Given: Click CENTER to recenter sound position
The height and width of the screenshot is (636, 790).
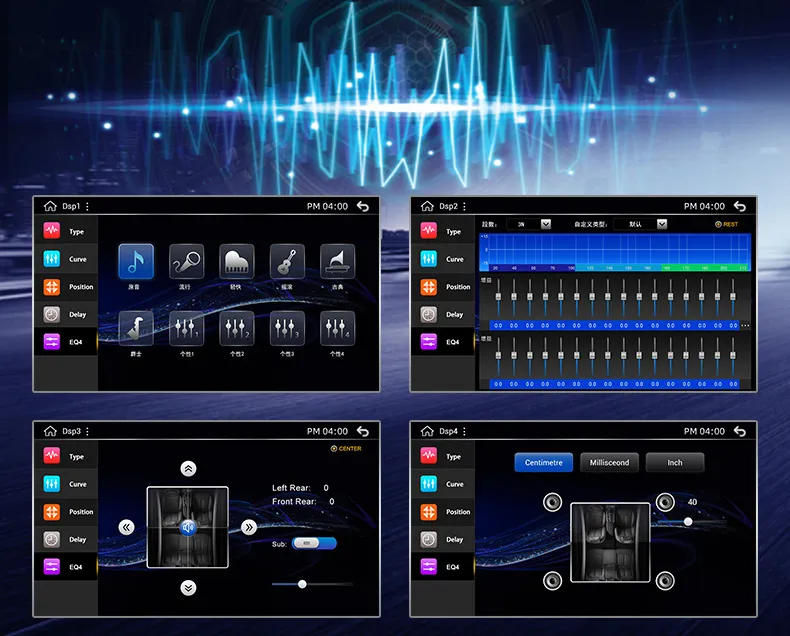Looking at the screenshot, I should click(346, 449).
